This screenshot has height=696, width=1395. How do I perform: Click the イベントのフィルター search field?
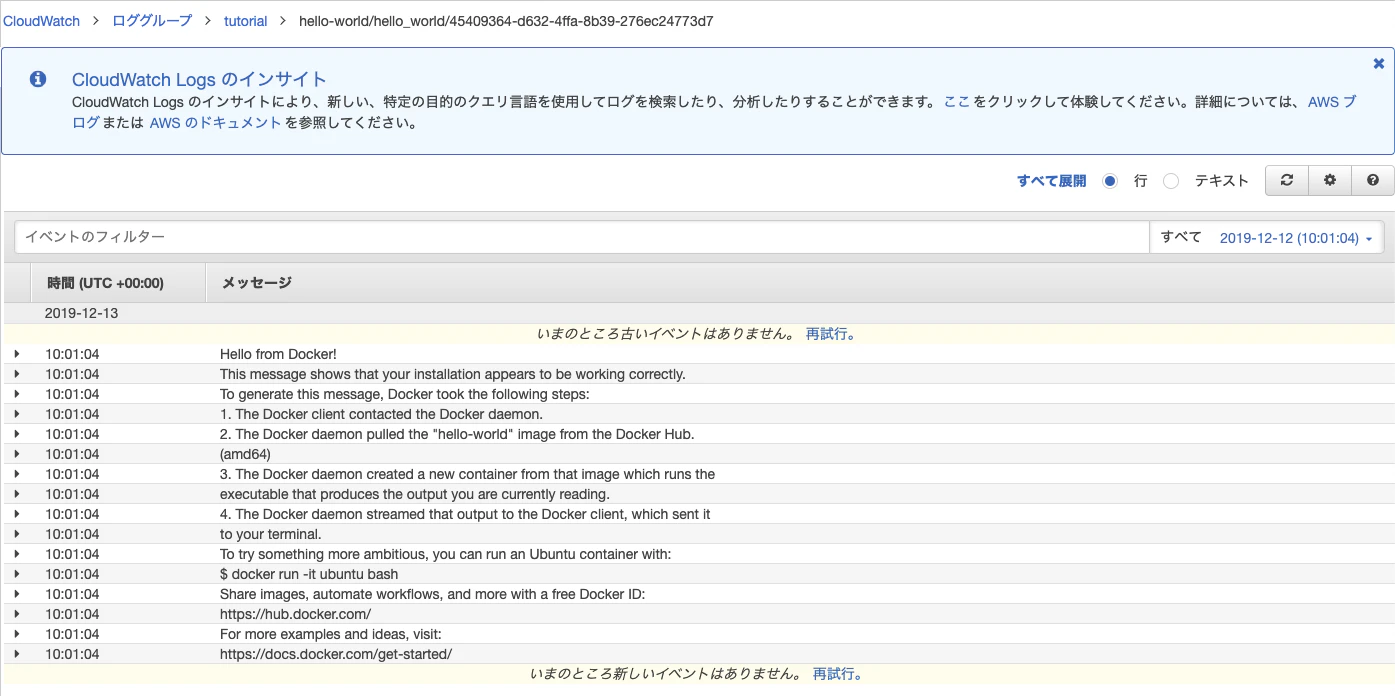point(400,237)
